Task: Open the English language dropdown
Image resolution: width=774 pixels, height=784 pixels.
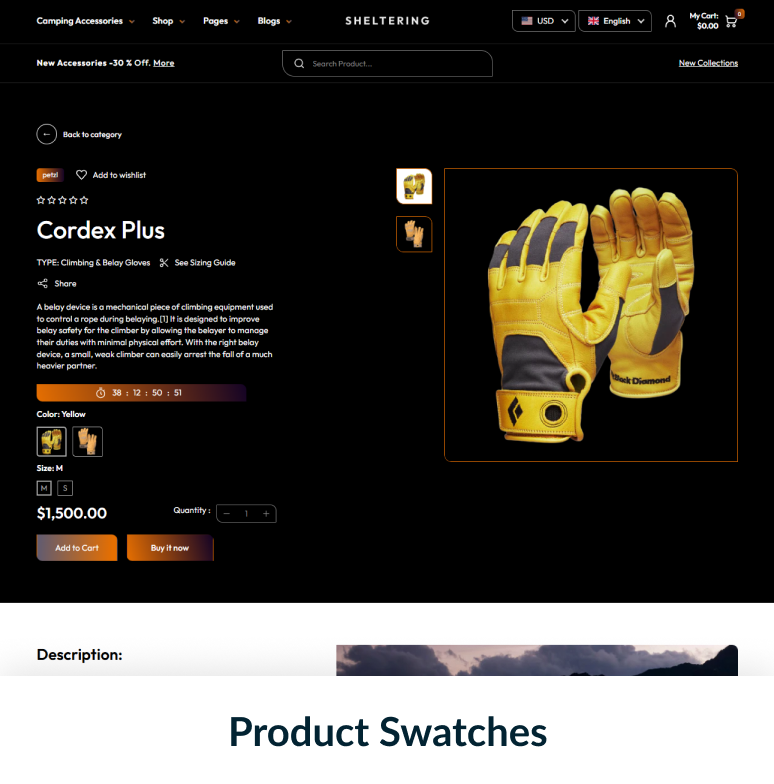Action: point(615,21)
